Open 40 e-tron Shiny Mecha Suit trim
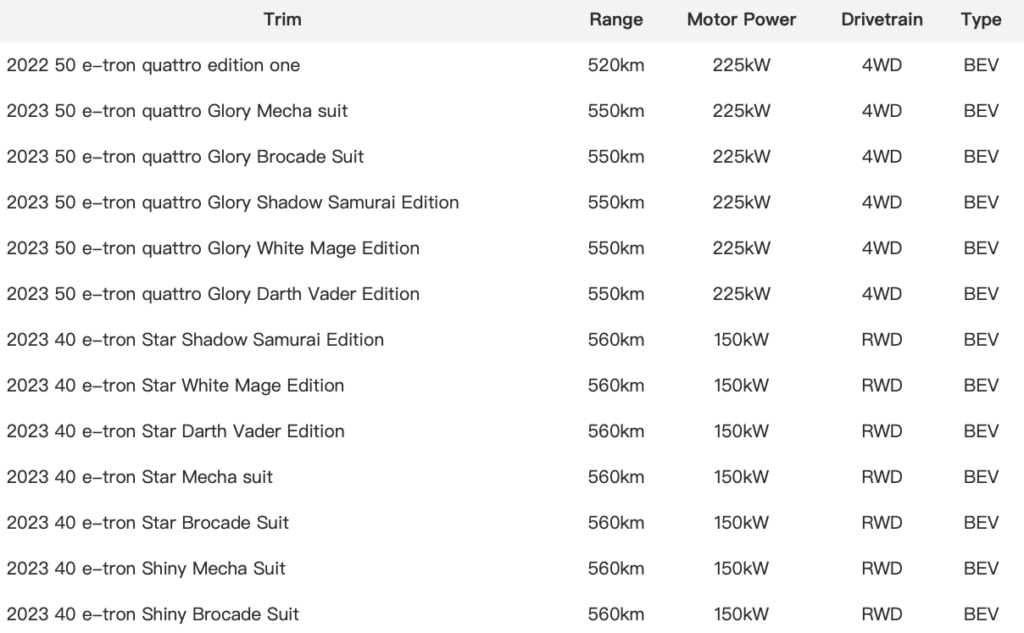Viewport: 1024px width, 633px height. coord(146,568)
